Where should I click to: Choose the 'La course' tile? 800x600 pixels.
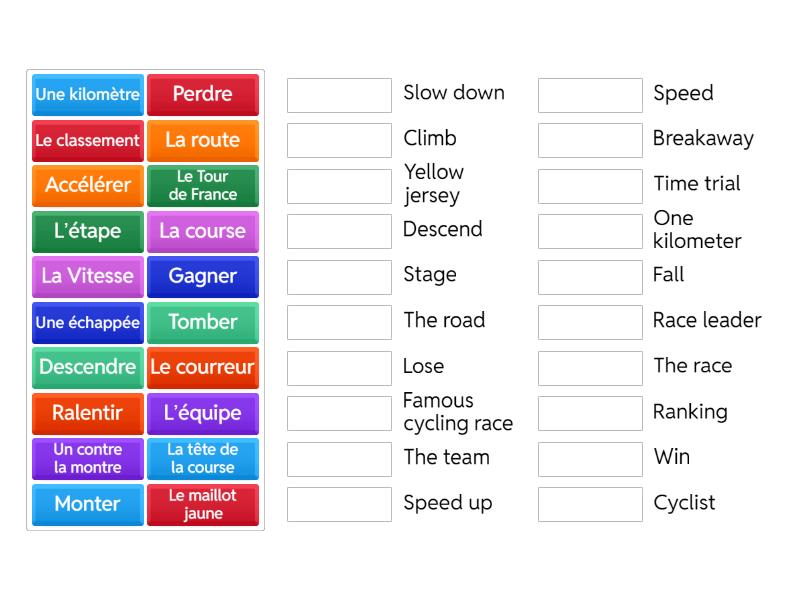[203, 232]
